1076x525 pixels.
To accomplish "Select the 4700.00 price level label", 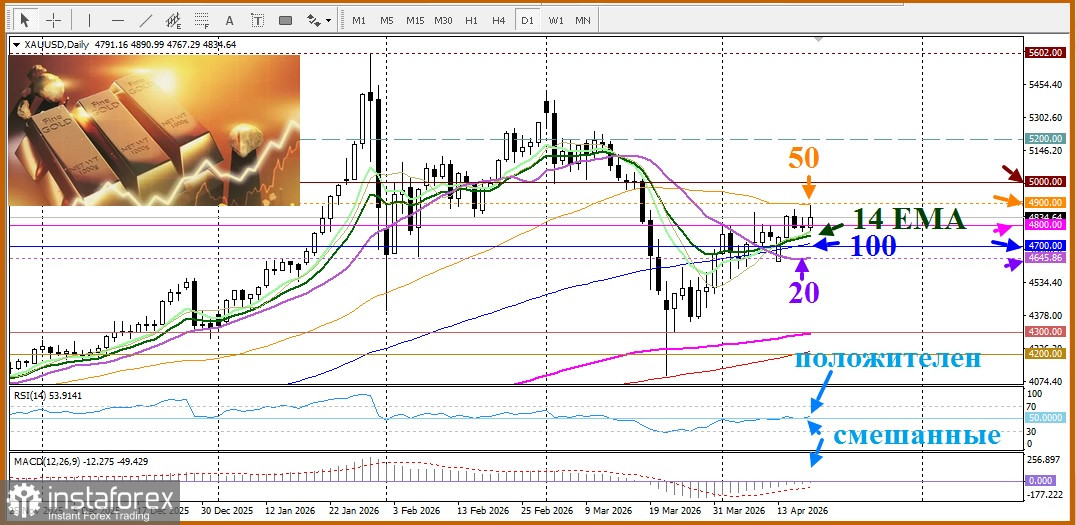I will [1044, 246].
